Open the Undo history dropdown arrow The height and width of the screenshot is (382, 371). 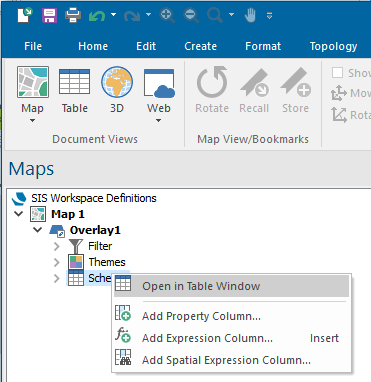113,15
